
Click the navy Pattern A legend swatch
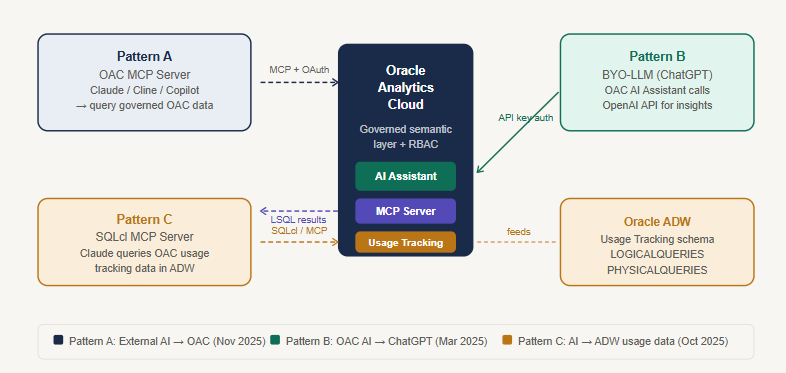(x=59, y=340)
